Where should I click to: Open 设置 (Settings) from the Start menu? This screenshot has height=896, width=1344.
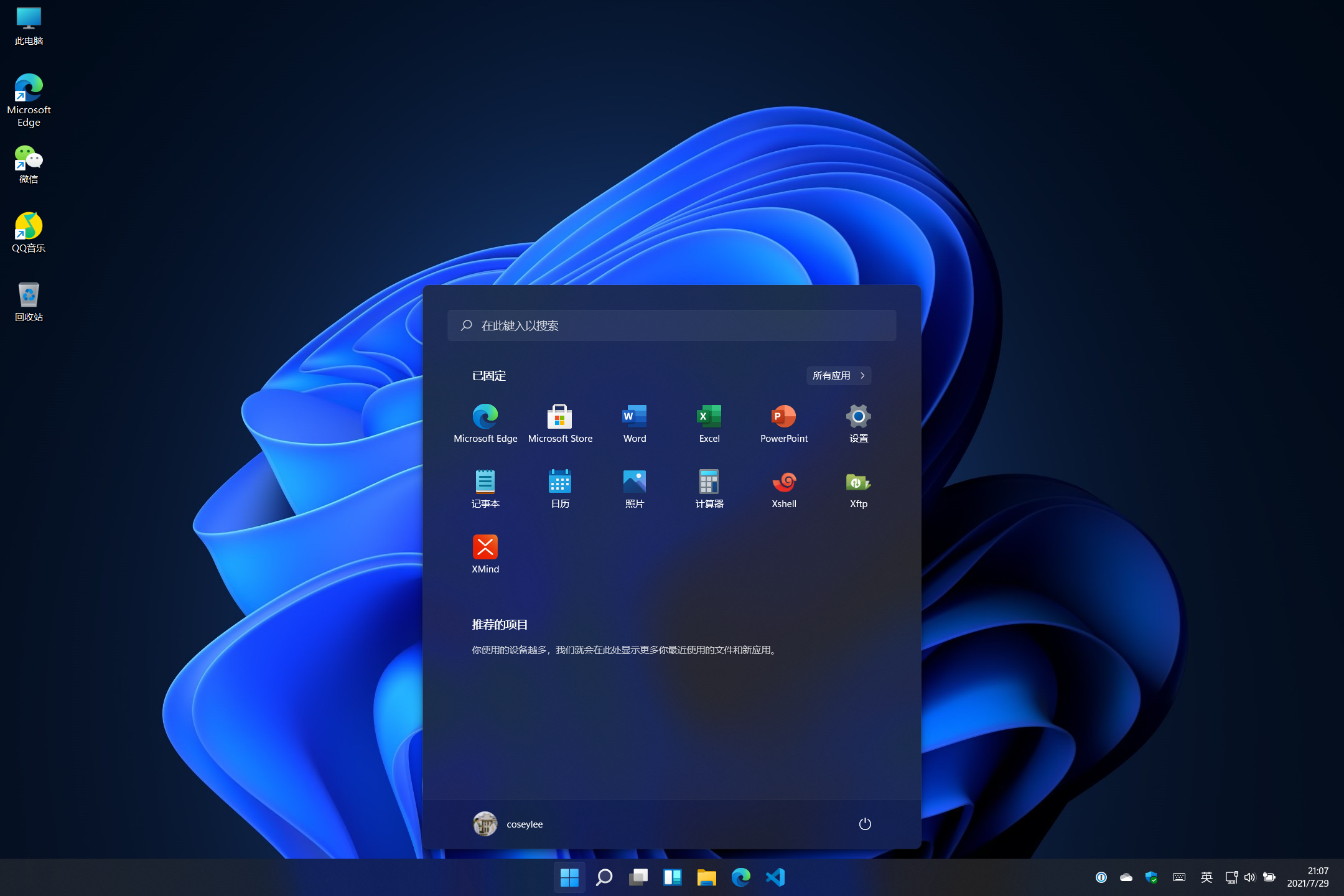point(858,417)
